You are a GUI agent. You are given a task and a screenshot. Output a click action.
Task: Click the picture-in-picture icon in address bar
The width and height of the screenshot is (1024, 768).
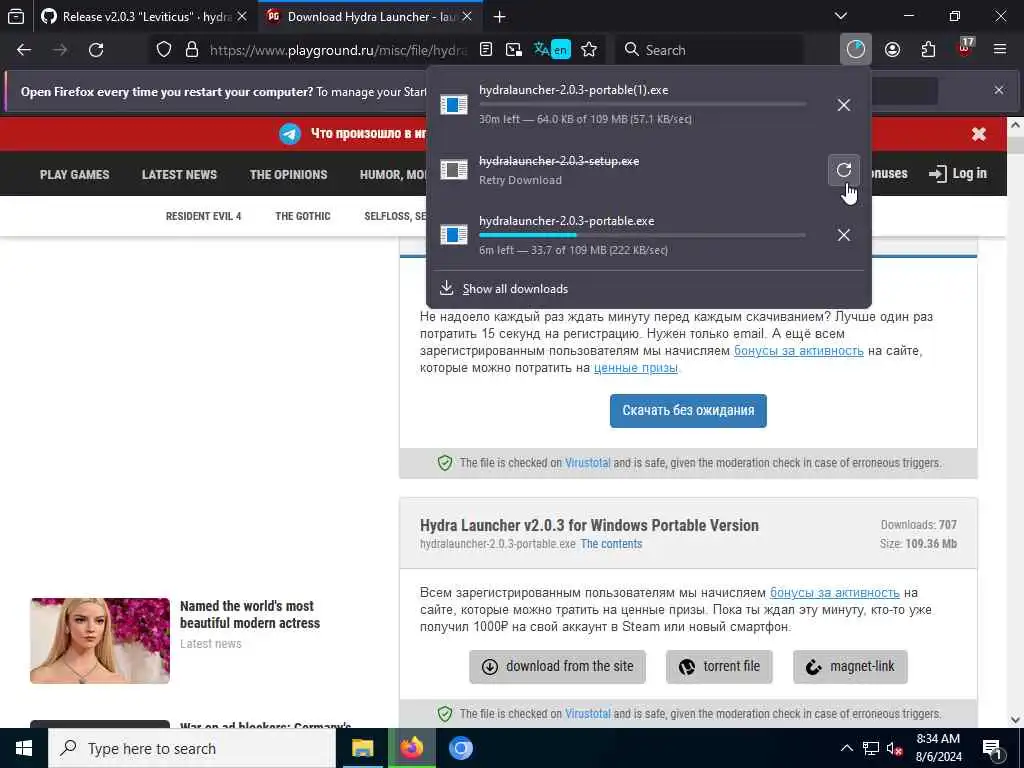click(514, 50)
